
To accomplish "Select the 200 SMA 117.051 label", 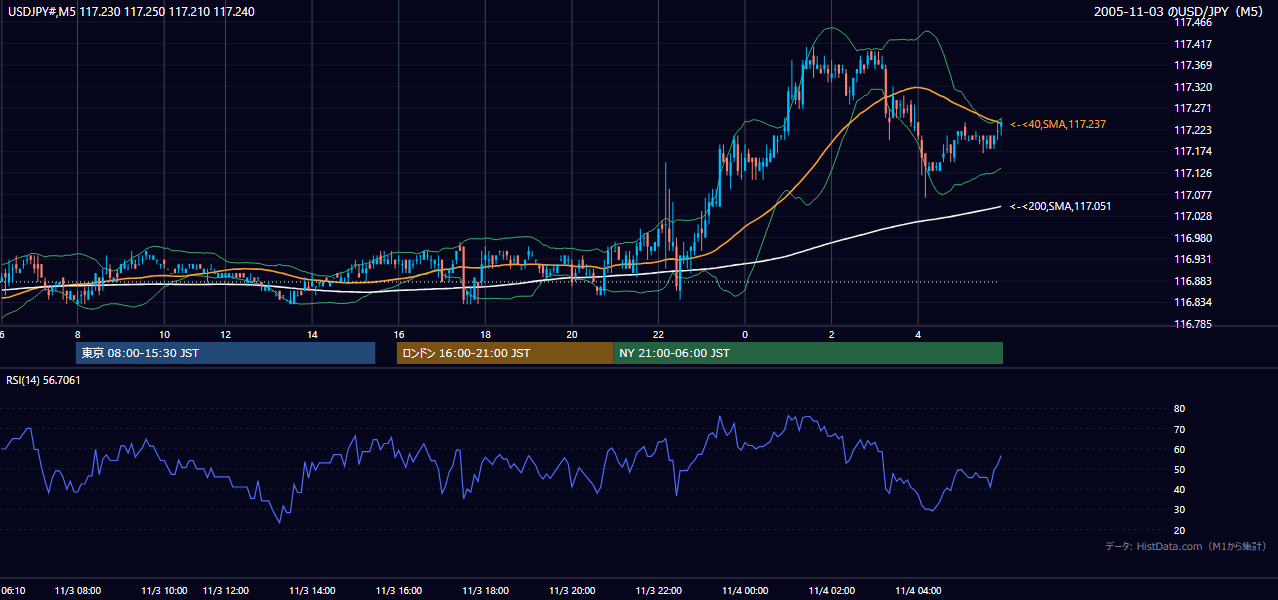I will (1061, 206).
